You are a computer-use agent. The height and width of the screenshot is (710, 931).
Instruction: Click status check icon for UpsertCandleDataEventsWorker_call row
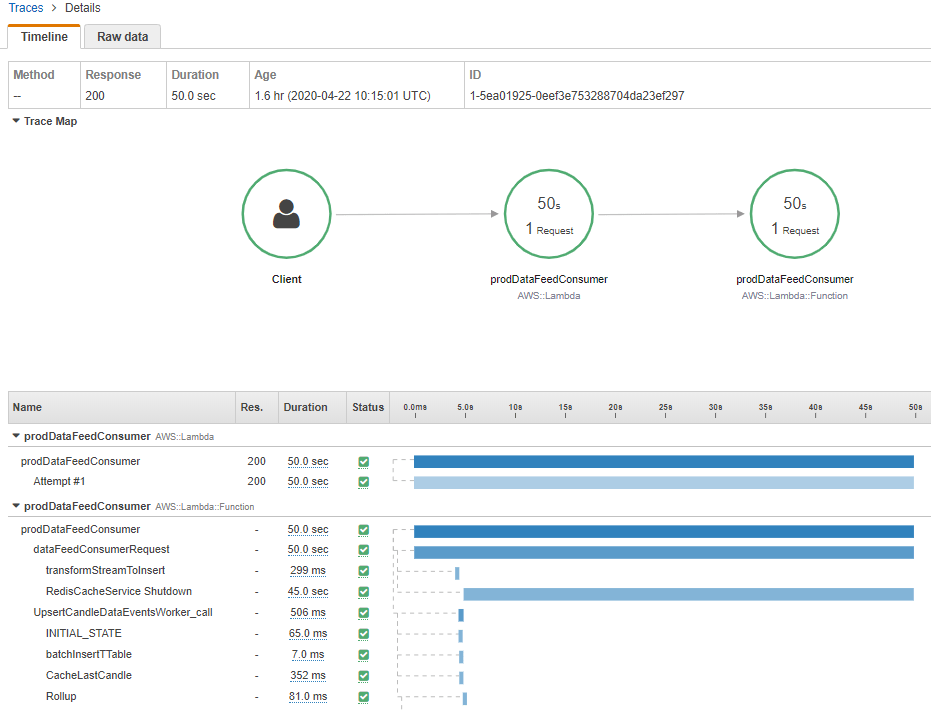click(363, 613)
